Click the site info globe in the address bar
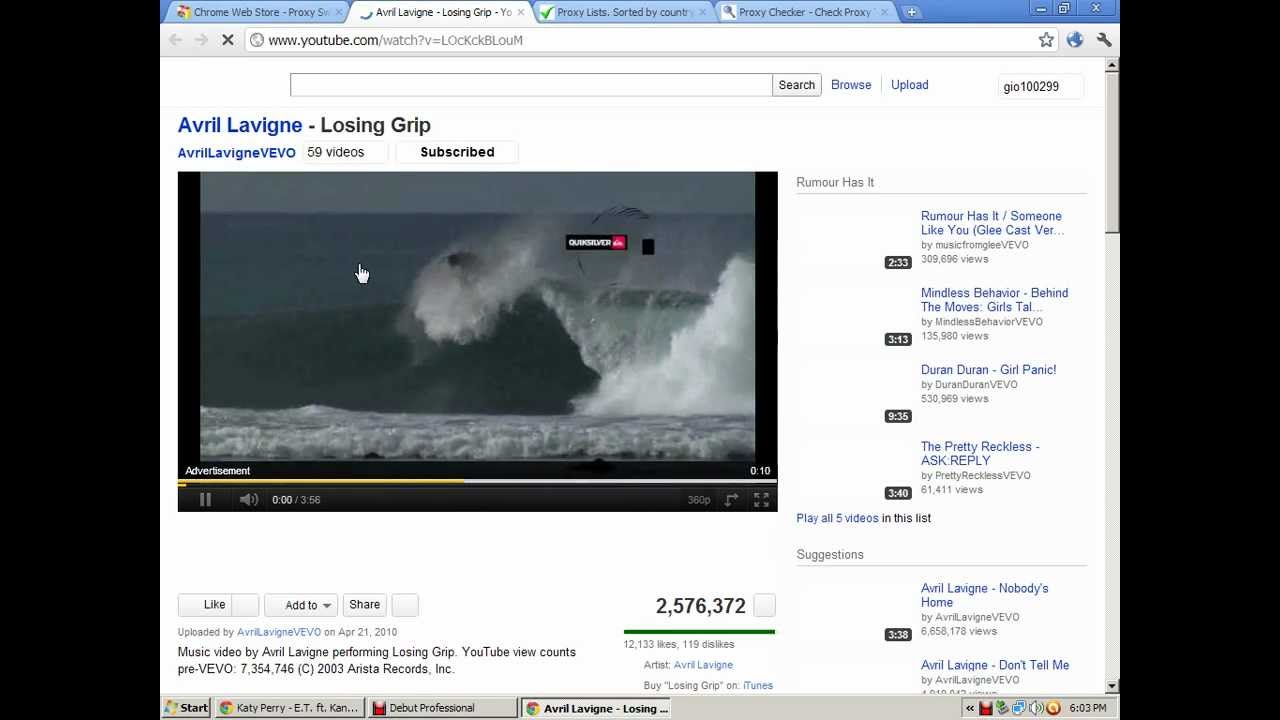This screenshot has width=1280, height=720. coord(257,40)
